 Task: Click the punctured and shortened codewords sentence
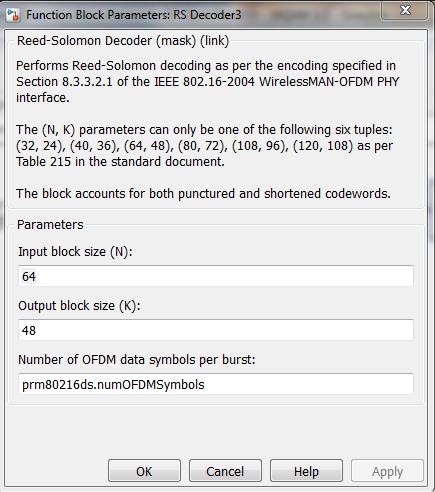pos(203,194)
